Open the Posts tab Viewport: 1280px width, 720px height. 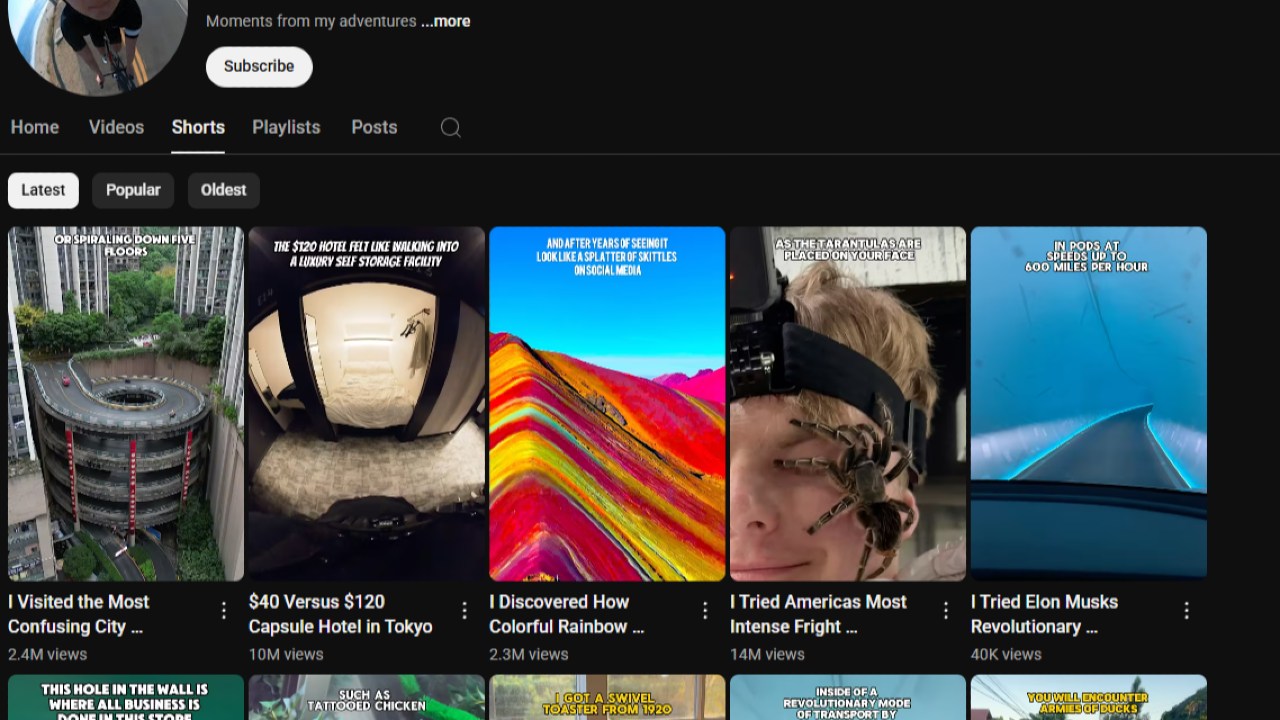(374, 127)
